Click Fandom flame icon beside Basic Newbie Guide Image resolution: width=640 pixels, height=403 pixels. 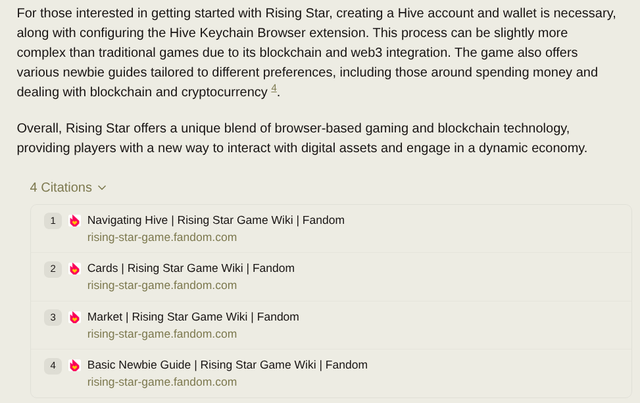point(74,365)
